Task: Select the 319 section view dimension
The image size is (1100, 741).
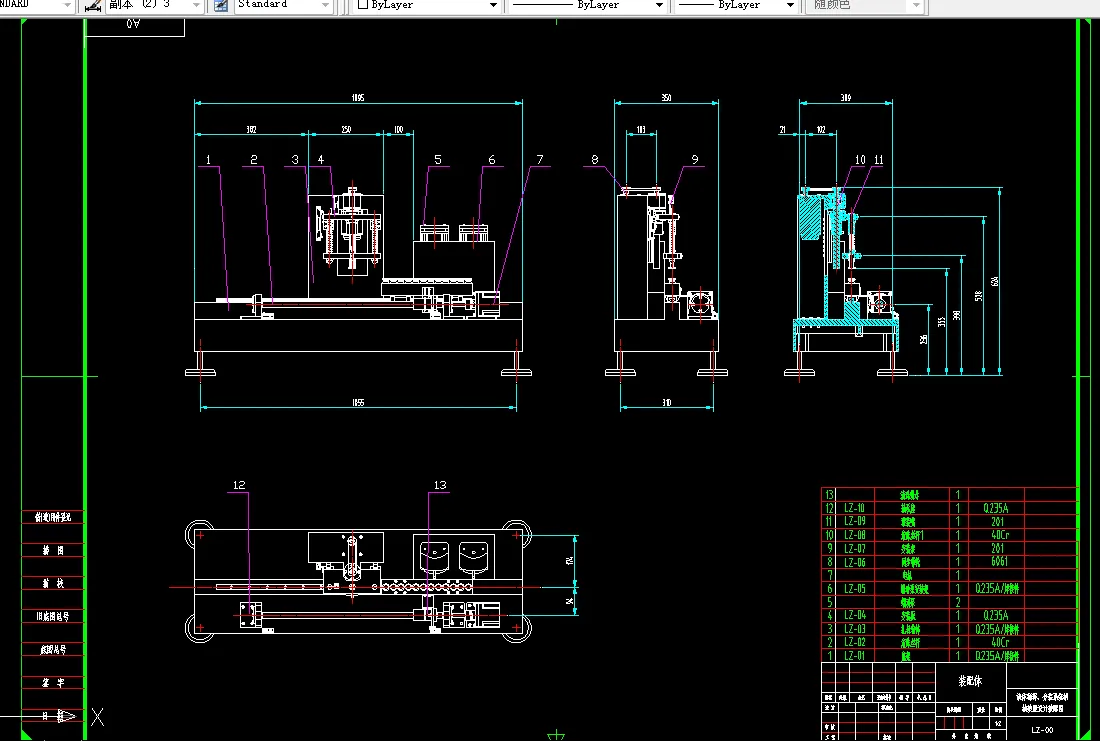Action: click(846, 98)
